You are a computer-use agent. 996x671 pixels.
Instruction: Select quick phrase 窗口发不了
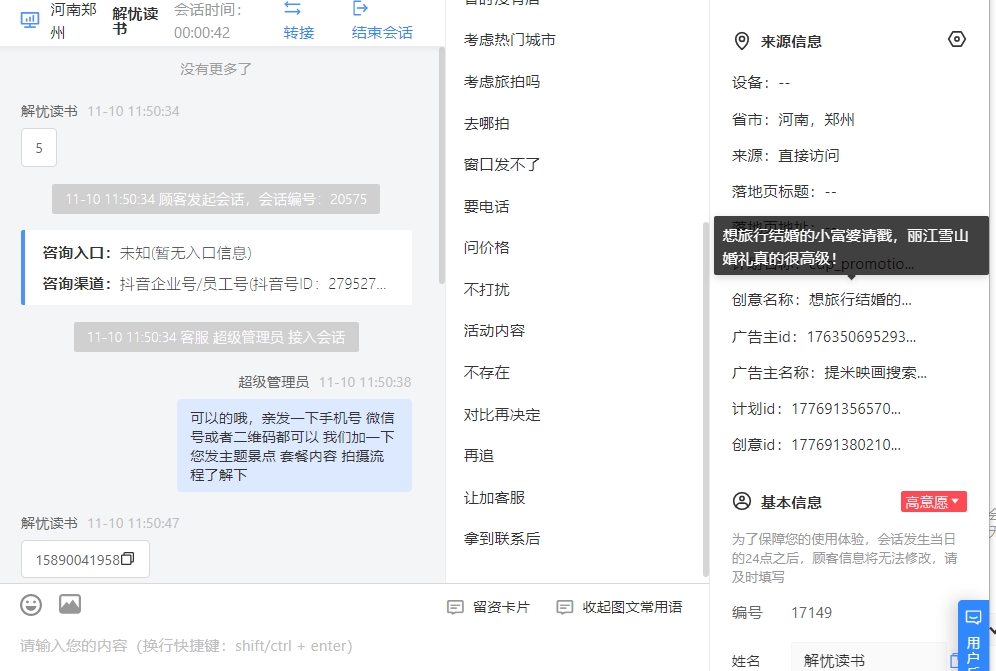pos(502,165)
